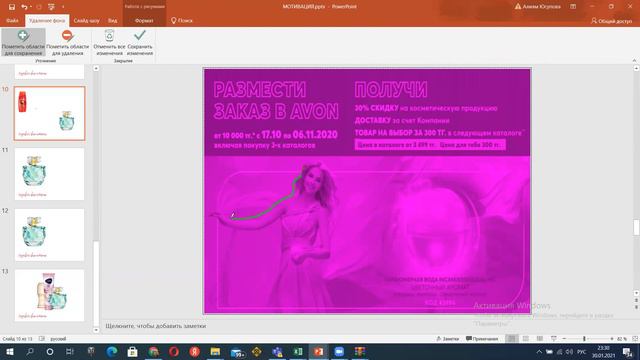The width and height of the screenshot is (640, 360).
Task: Select Mark Areas to Keep tool
Action: click(x=23, y=42)
